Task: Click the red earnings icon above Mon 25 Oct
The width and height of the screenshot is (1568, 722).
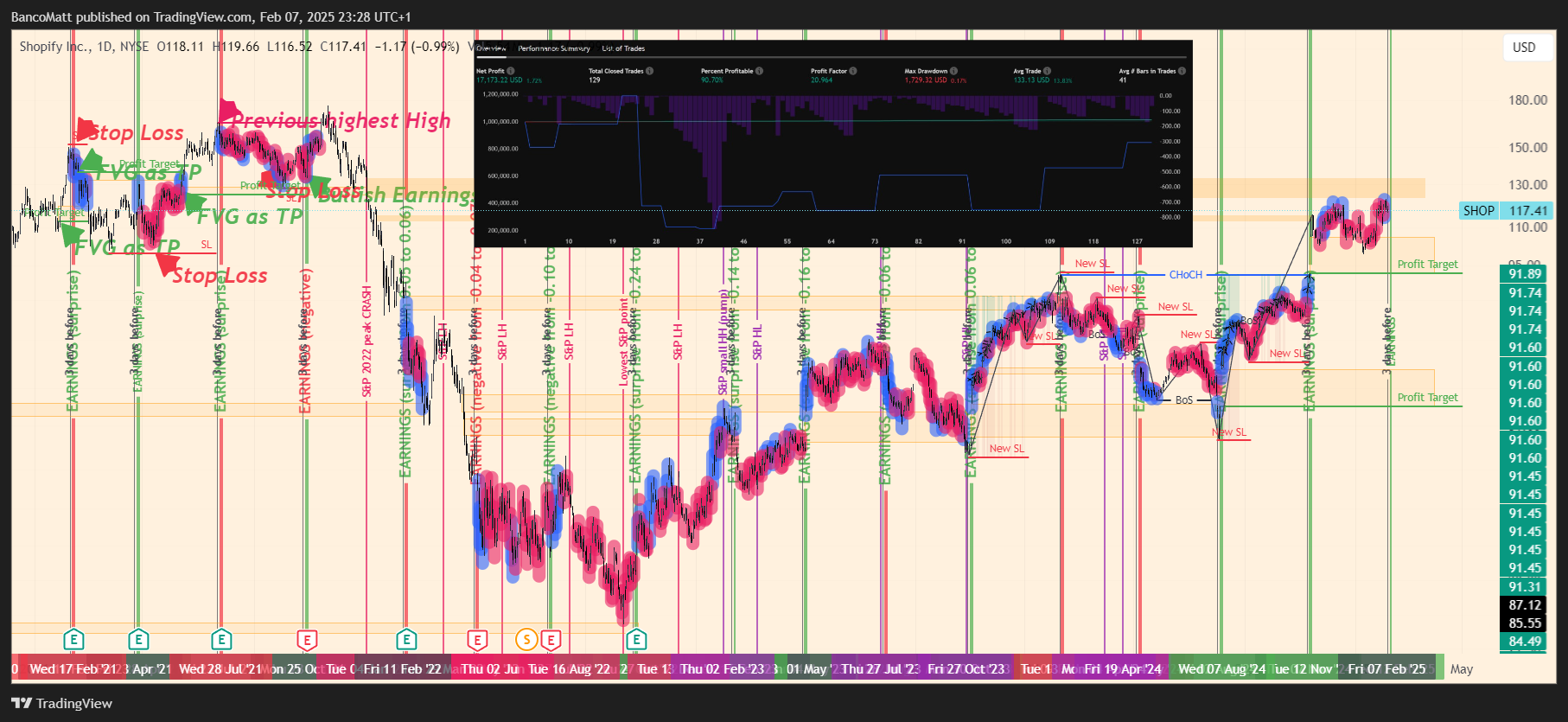Action: 306,640
